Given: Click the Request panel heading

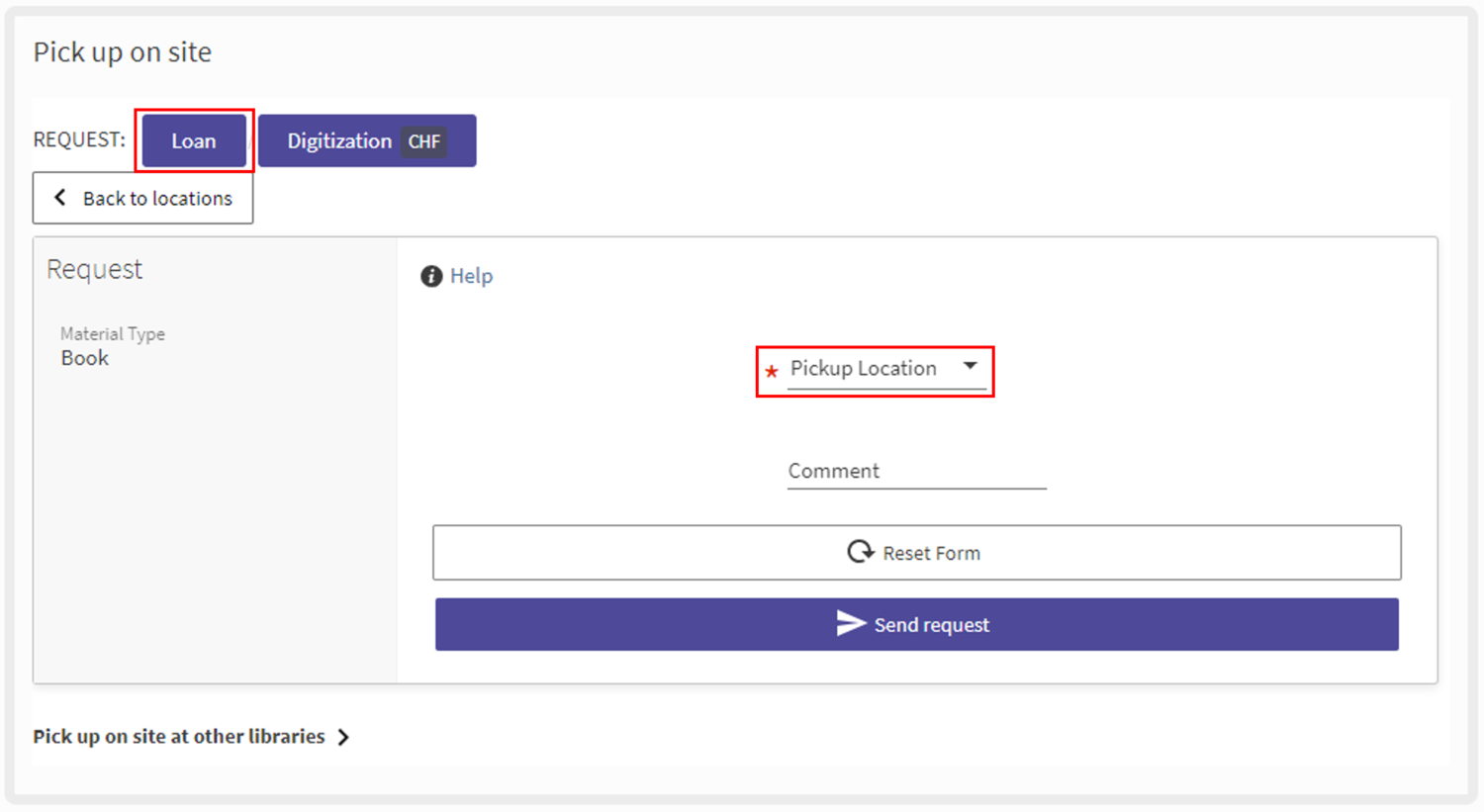Looking at the screenshot, I should (95, 269).
